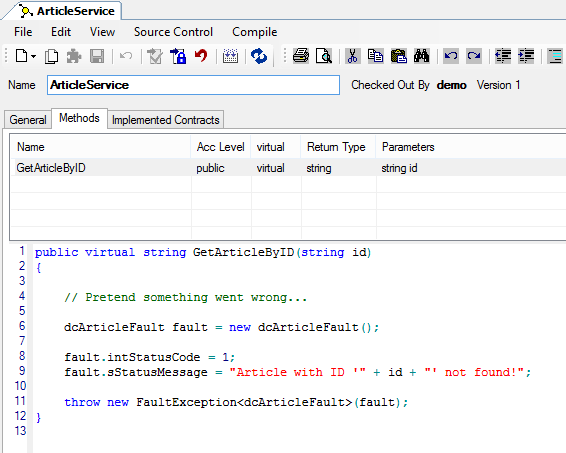Click the 'Checked Out By demo' label
Viewport: 566px width, 453px height.
tap(409, 85)
